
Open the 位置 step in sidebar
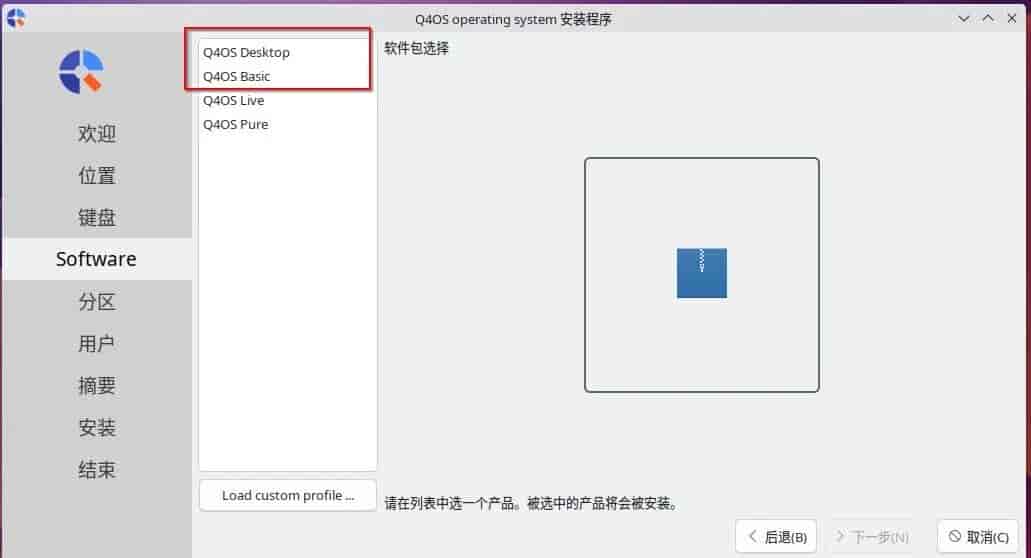97,175
